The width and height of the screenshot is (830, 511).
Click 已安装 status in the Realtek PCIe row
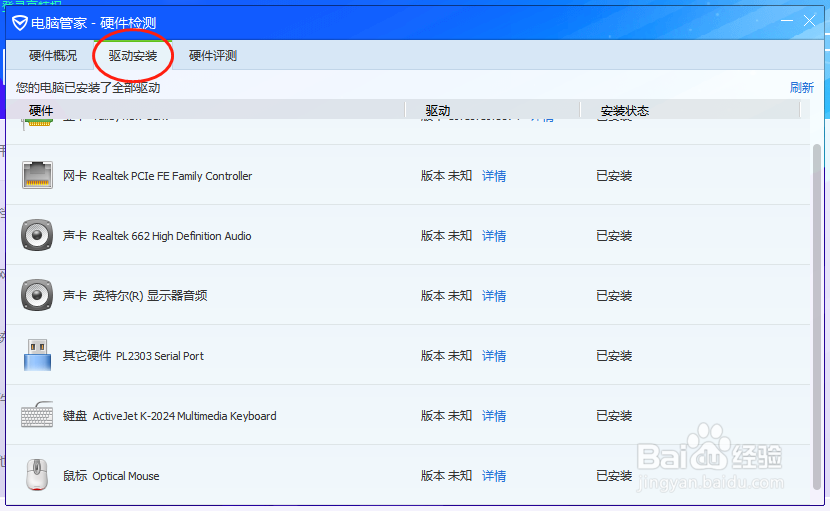(614, 176)
